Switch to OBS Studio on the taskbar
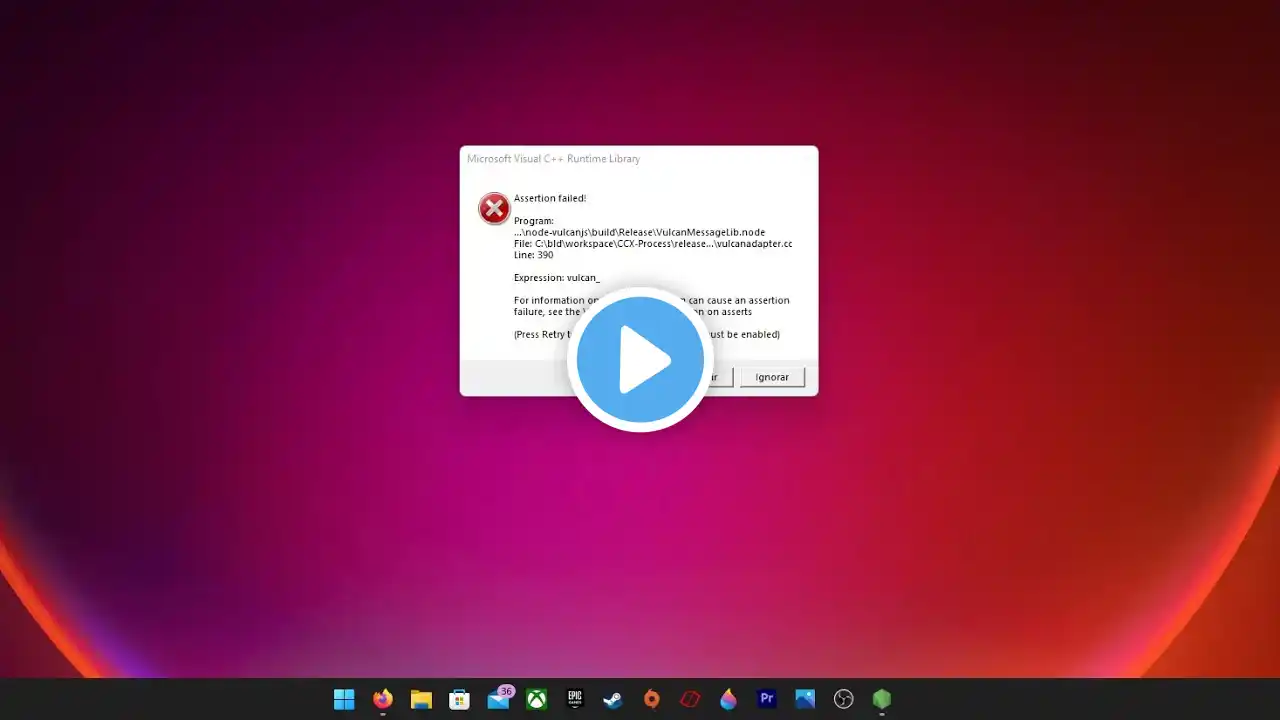 843,699
